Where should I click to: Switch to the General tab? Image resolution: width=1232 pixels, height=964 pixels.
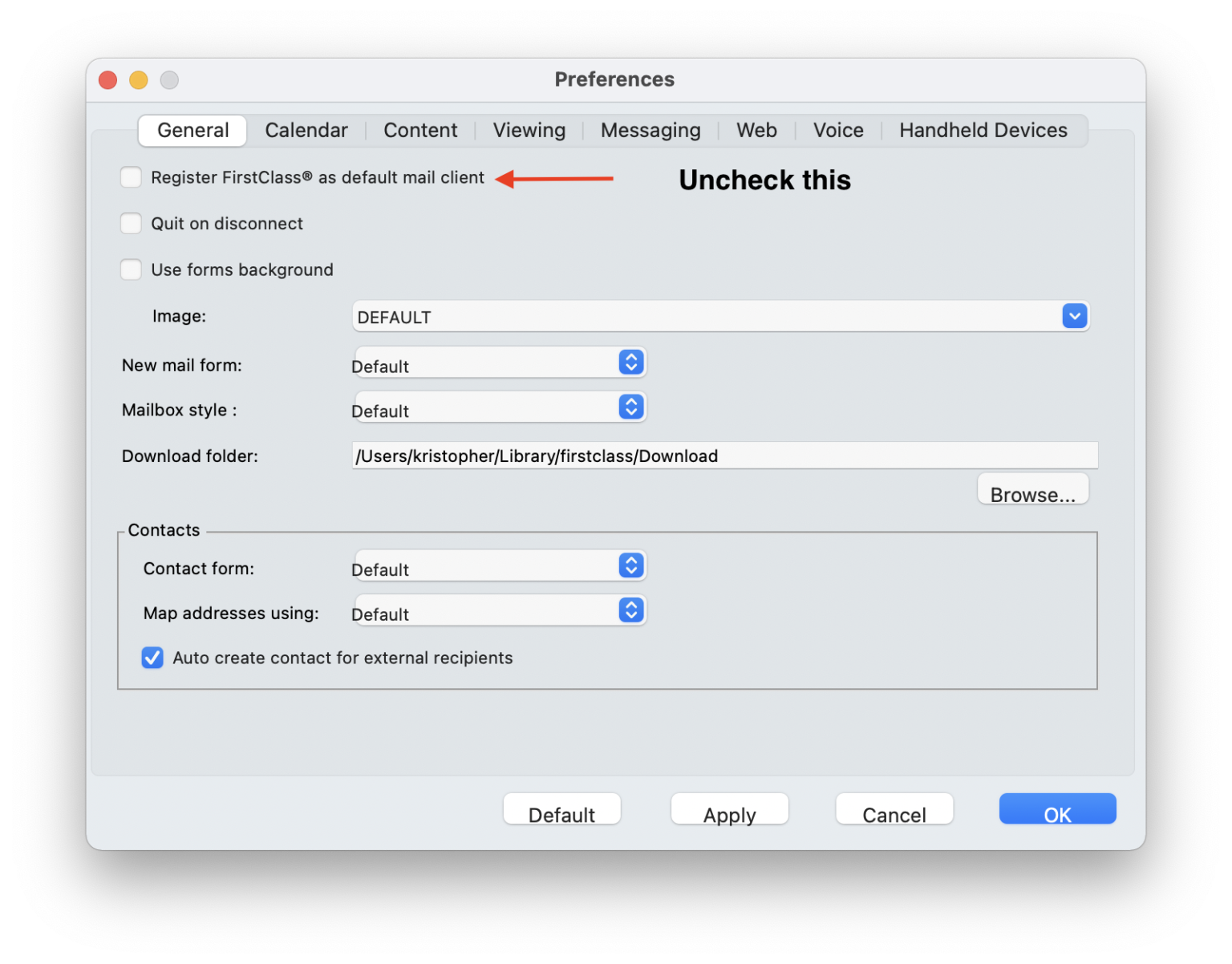pos(192,131)
